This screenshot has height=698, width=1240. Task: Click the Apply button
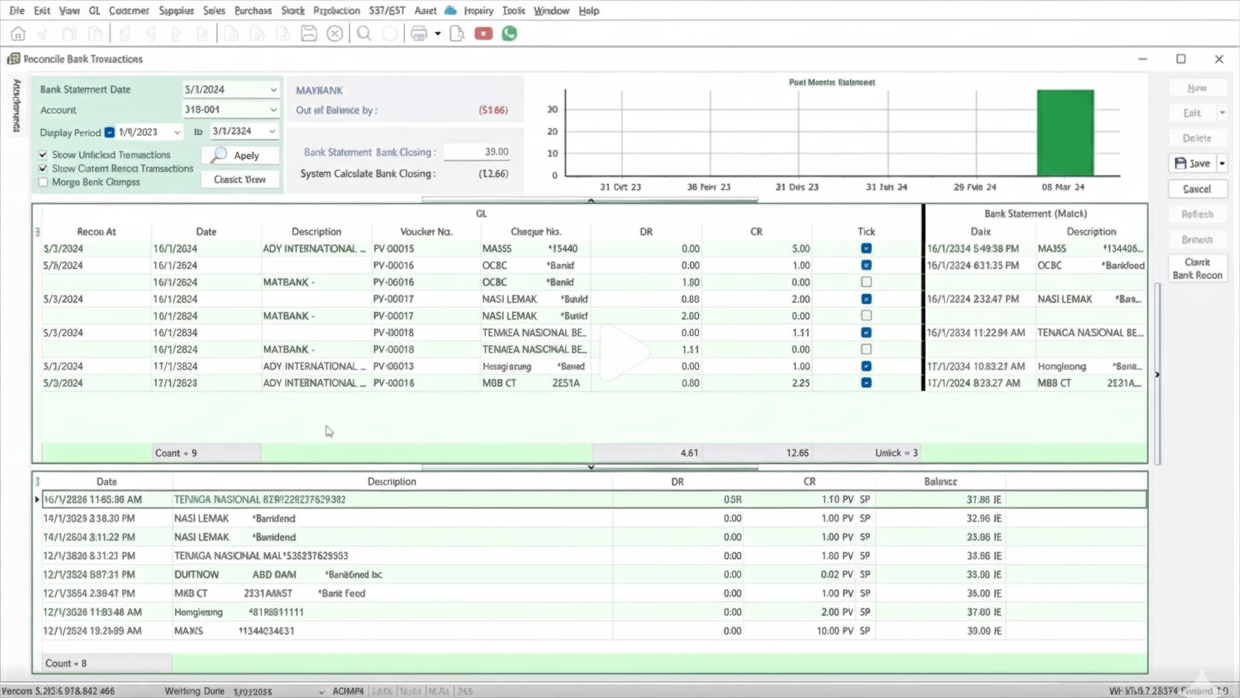240,156
